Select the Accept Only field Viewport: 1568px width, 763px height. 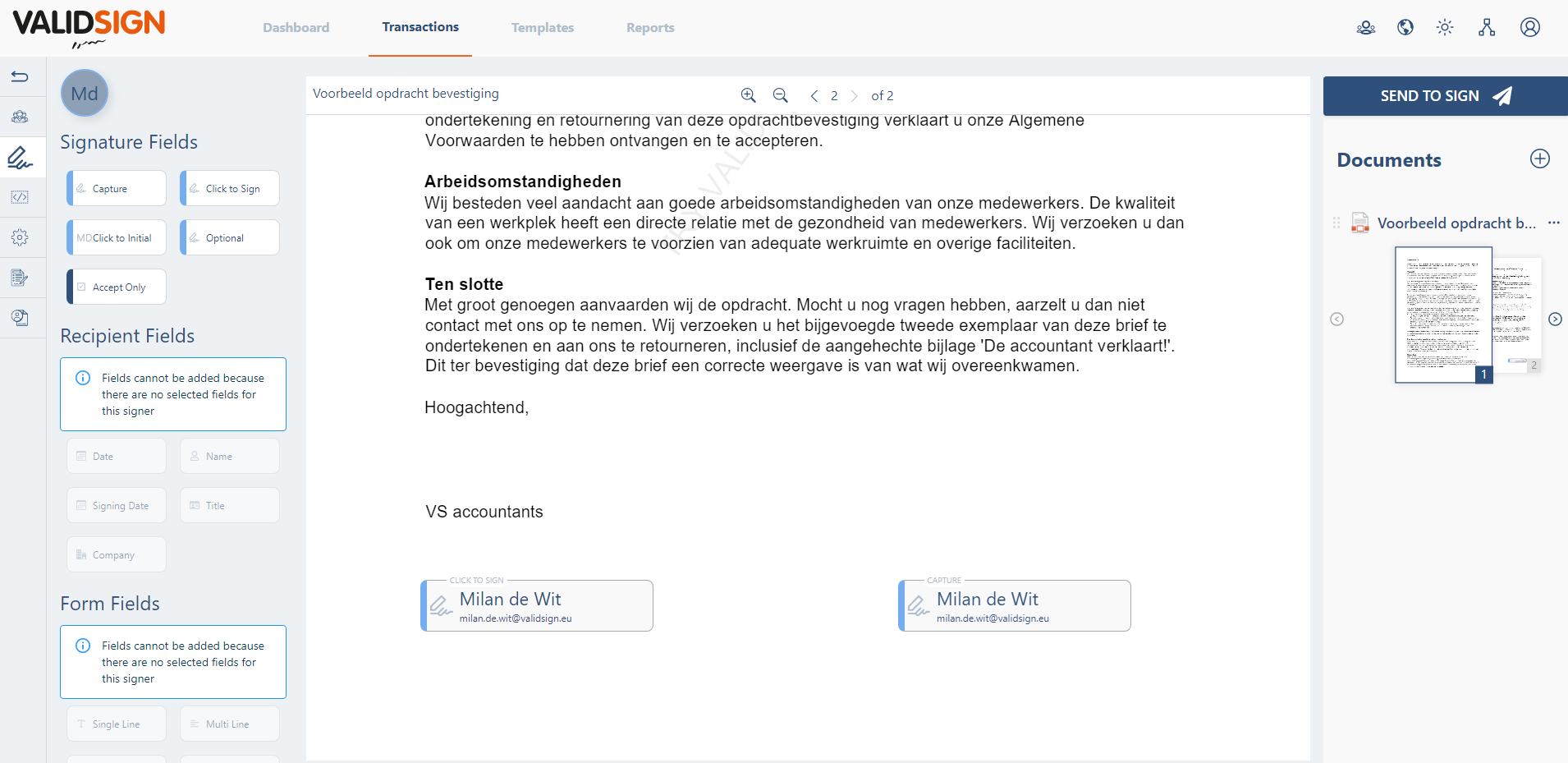pyautogui.click(x=117, y=287)
